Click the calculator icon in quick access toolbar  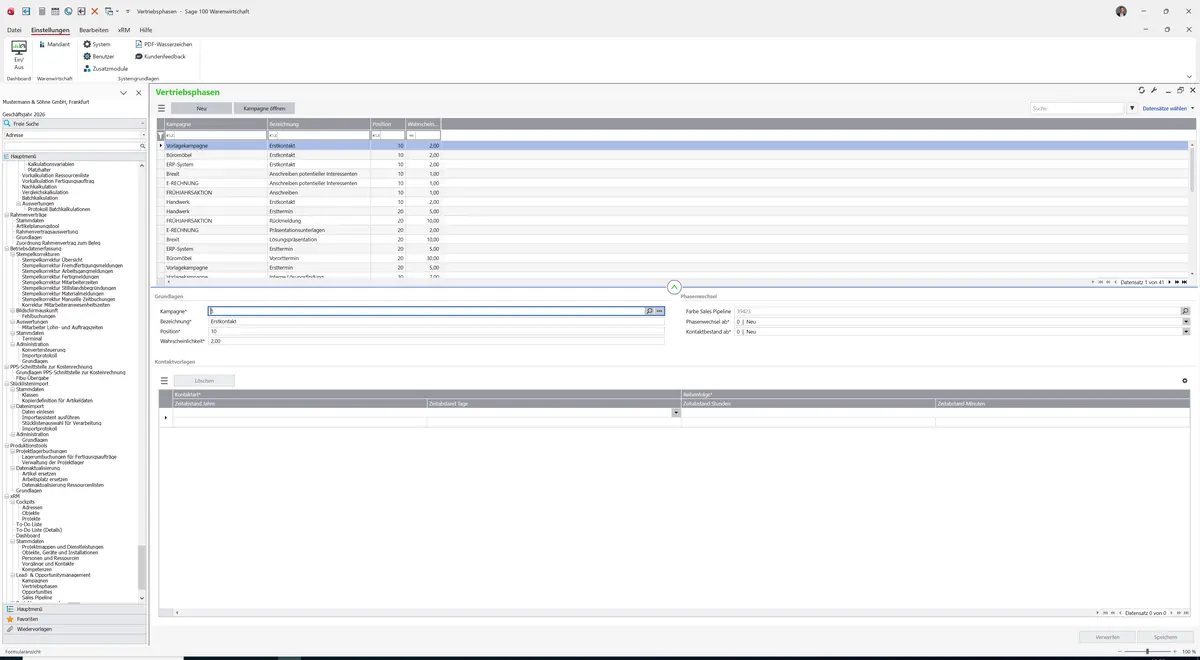(x=41, y=11)
